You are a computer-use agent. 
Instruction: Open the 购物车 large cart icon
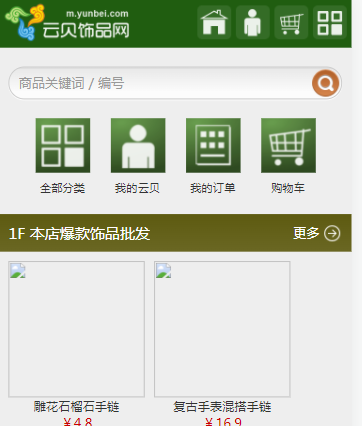pos(288,145)
